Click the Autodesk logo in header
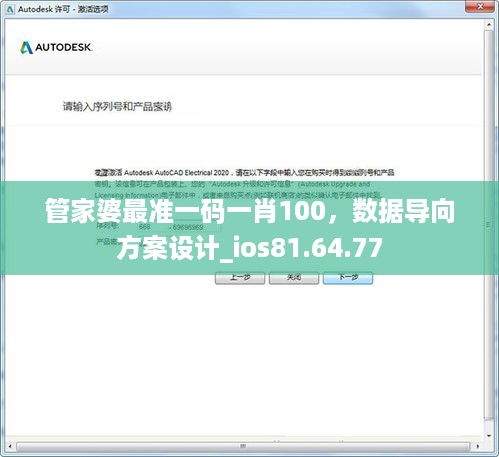 (56, 47)
